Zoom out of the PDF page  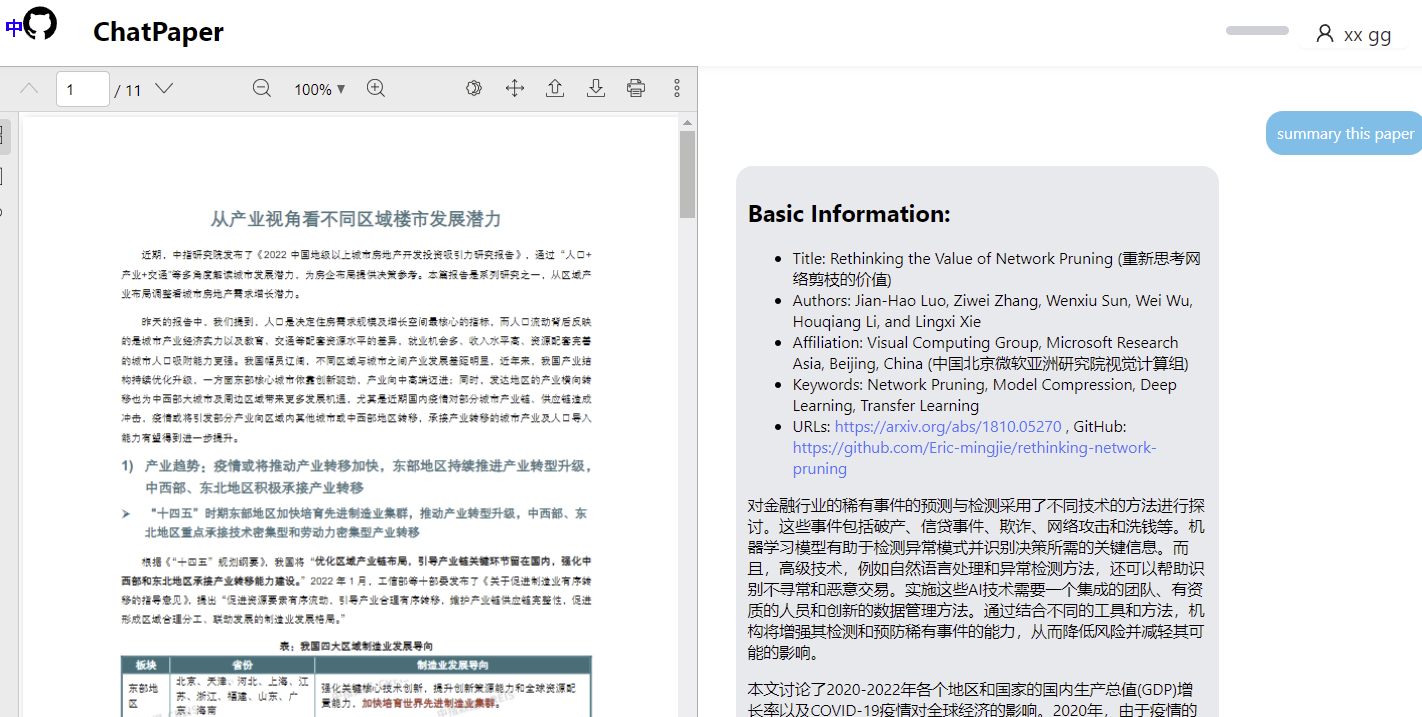261,88
